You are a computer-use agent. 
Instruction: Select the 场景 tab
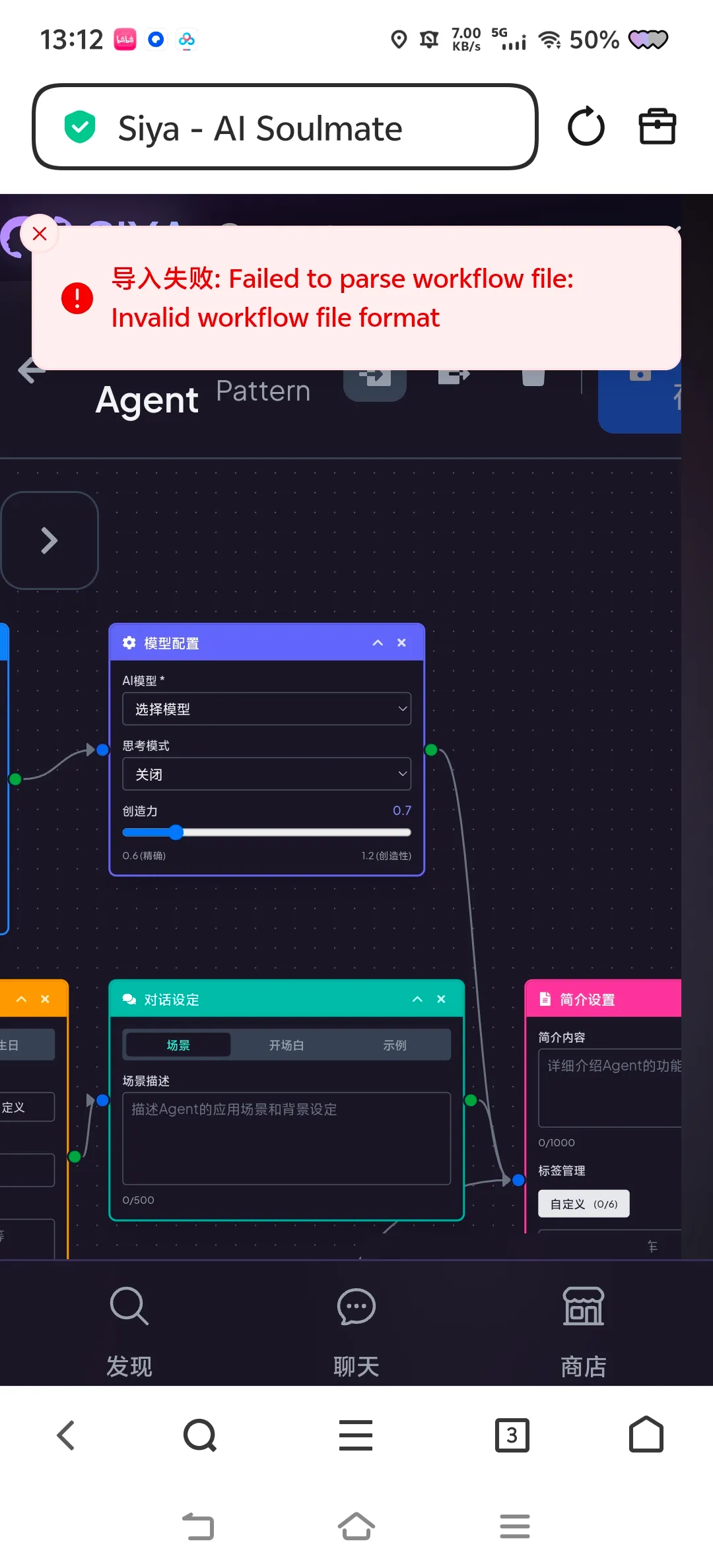pos(178,1045)
